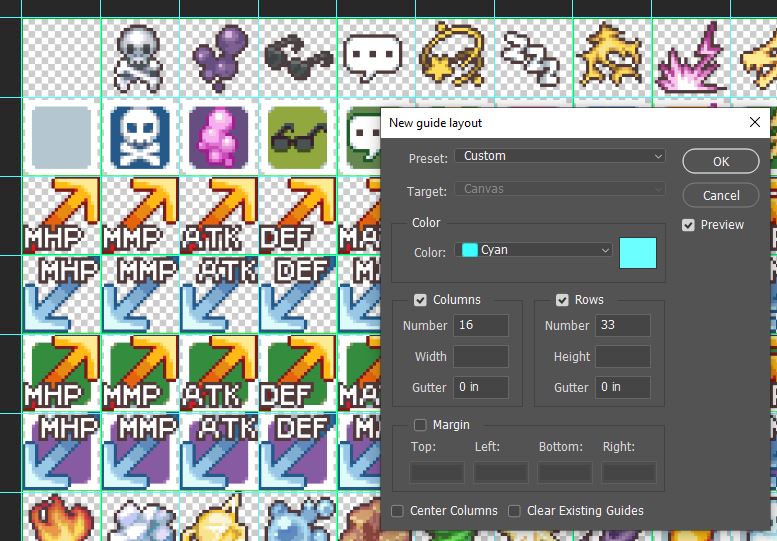Click the blue-background skull icon
The width and height of the screenshot is (777, 541).
click(140, 137)
